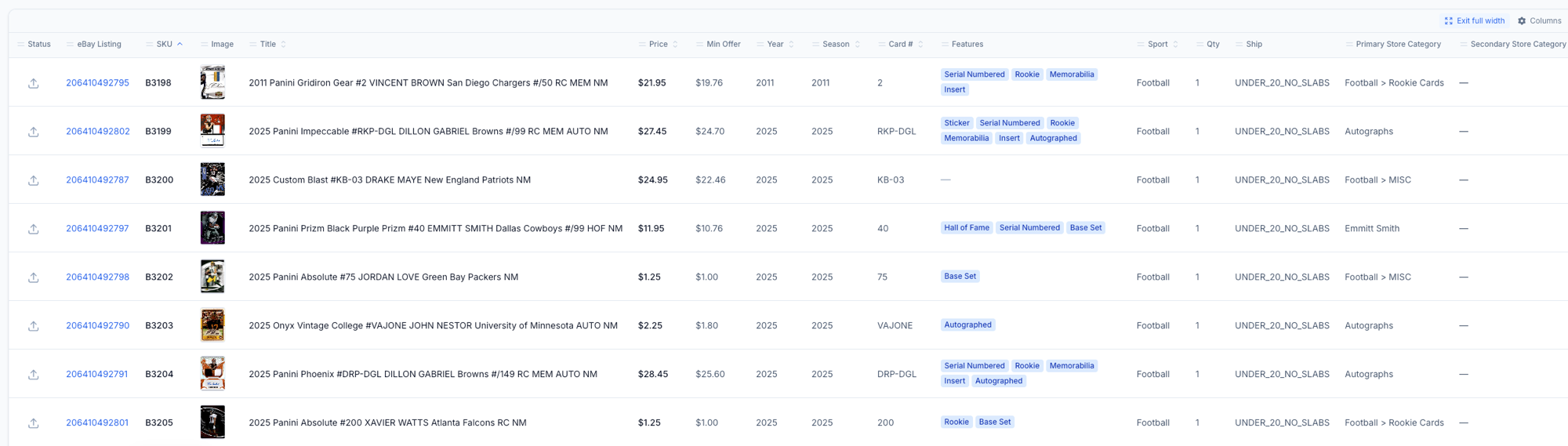Click upload status icon for SKU B3205
Viewport: 1568px width, 446px height.
click(x=34, y=423)
